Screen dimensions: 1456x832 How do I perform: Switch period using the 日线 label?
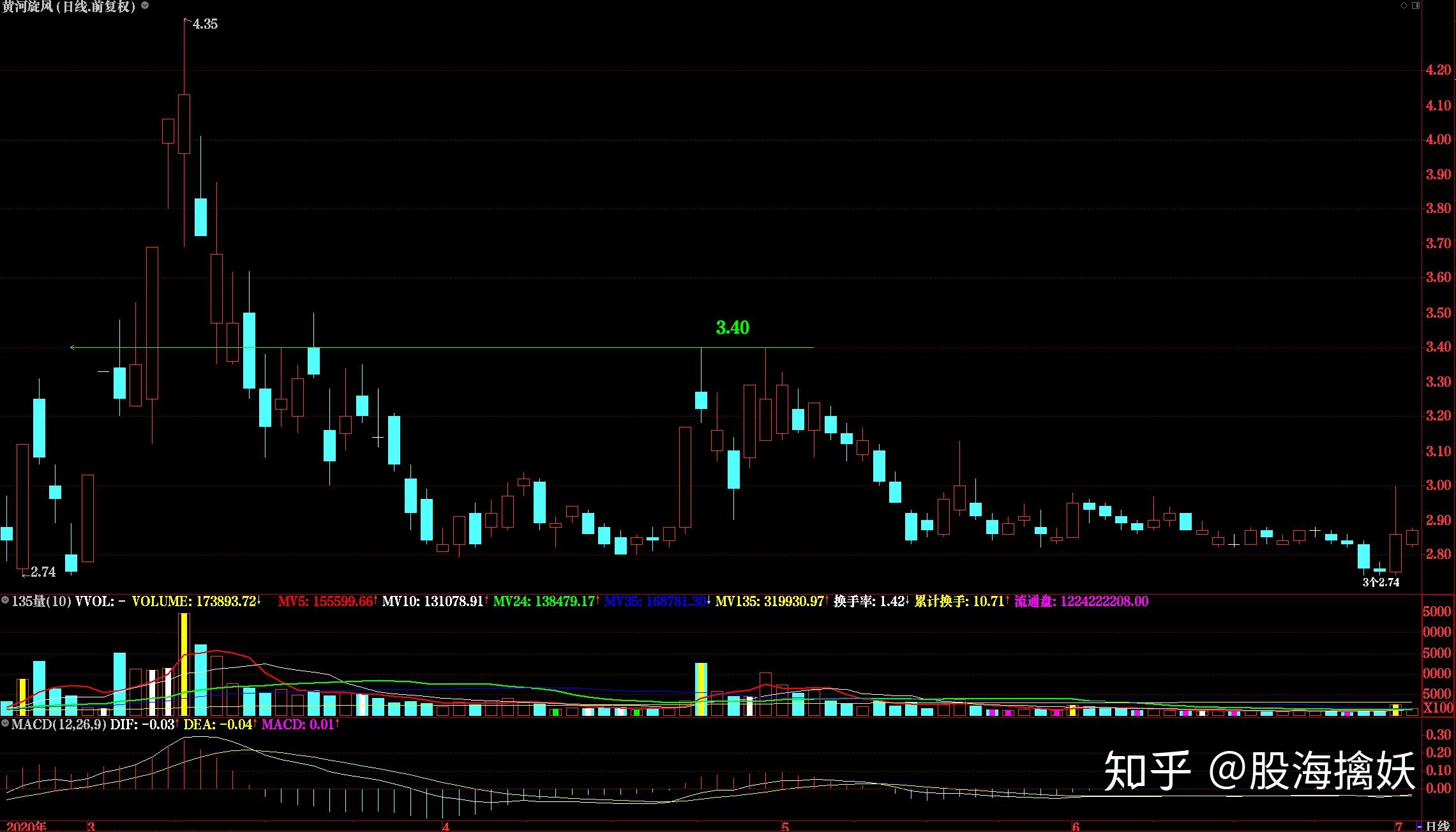tap(1437, 826)
